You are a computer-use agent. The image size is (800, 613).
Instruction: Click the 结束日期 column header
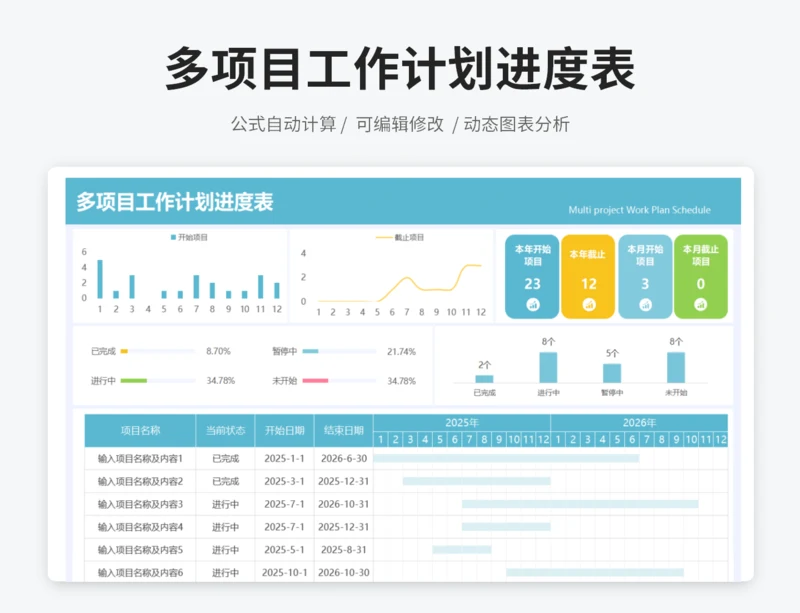pyautogui.click(x=343, y=431)
